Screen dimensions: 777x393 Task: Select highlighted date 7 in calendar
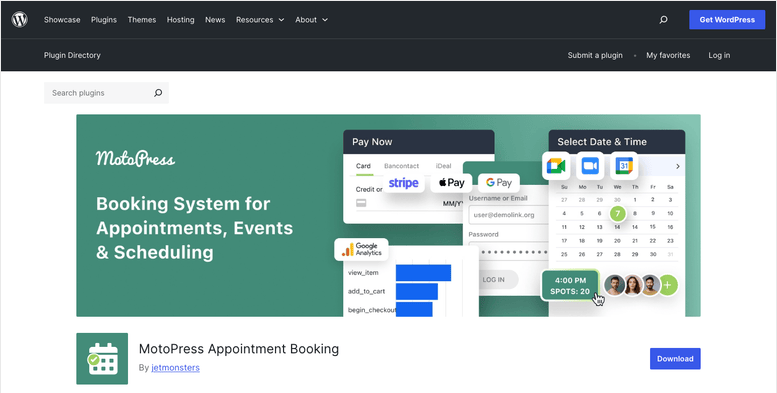pyautogui.click(x=617, y=214)
